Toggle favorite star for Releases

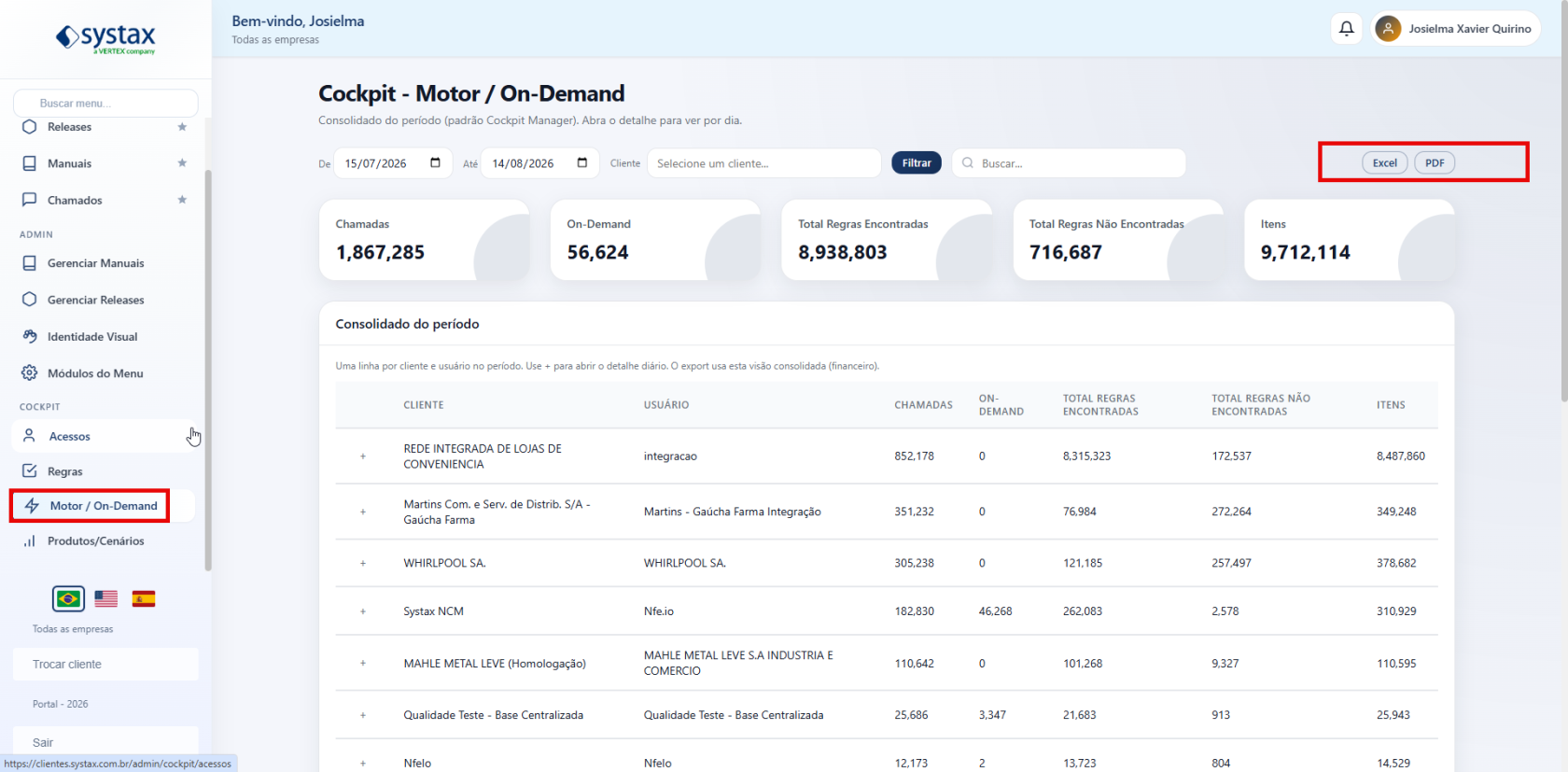(182, 127)
